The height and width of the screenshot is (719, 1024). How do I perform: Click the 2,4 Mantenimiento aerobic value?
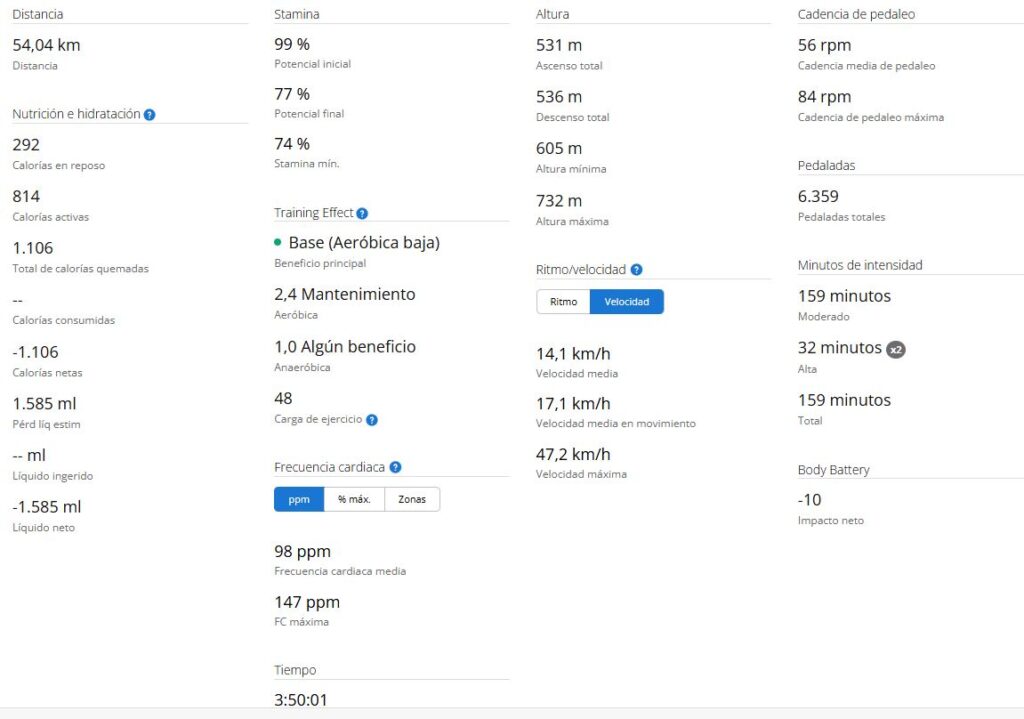click(344, 295)
